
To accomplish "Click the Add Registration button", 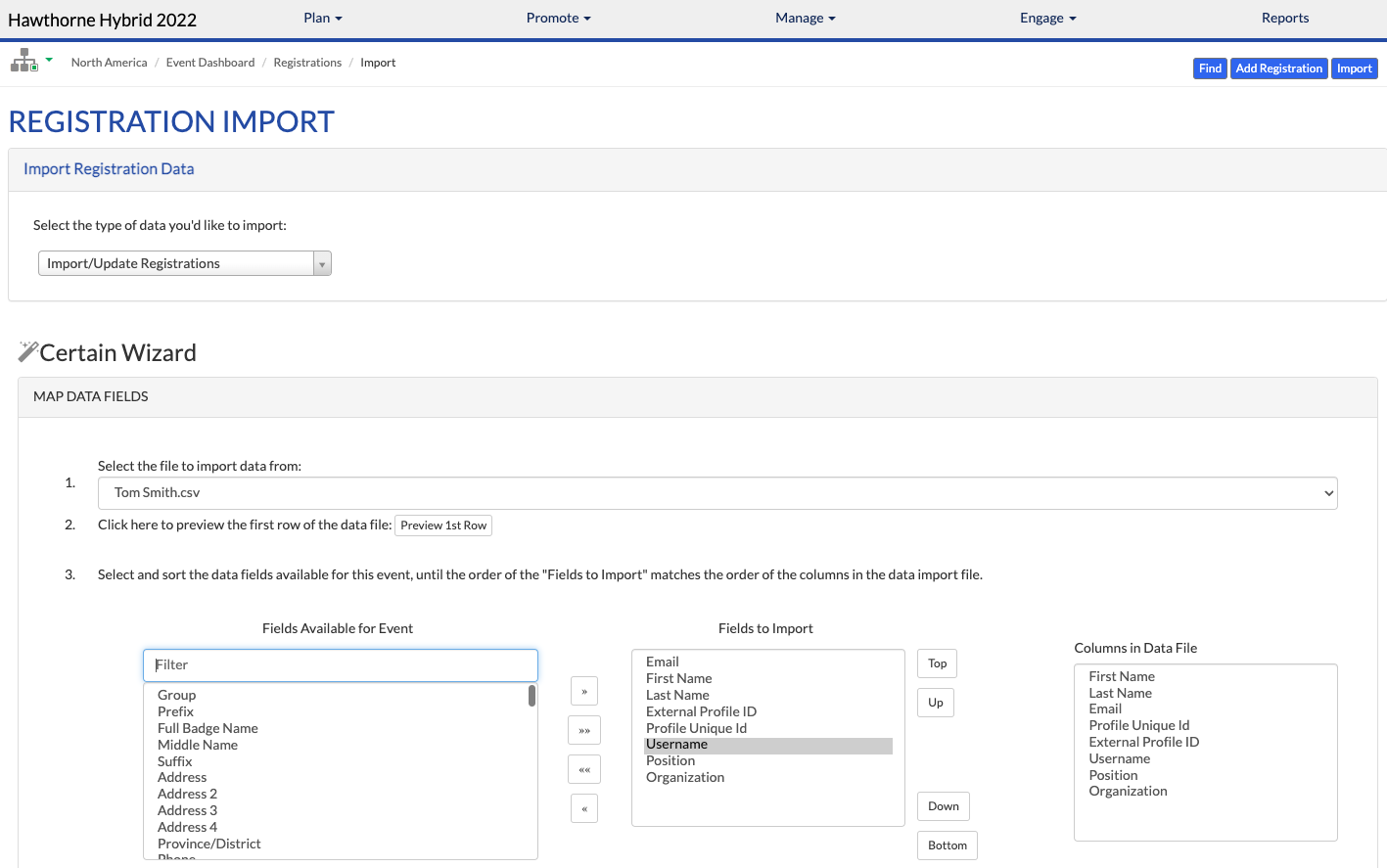I will point(1279,69).
